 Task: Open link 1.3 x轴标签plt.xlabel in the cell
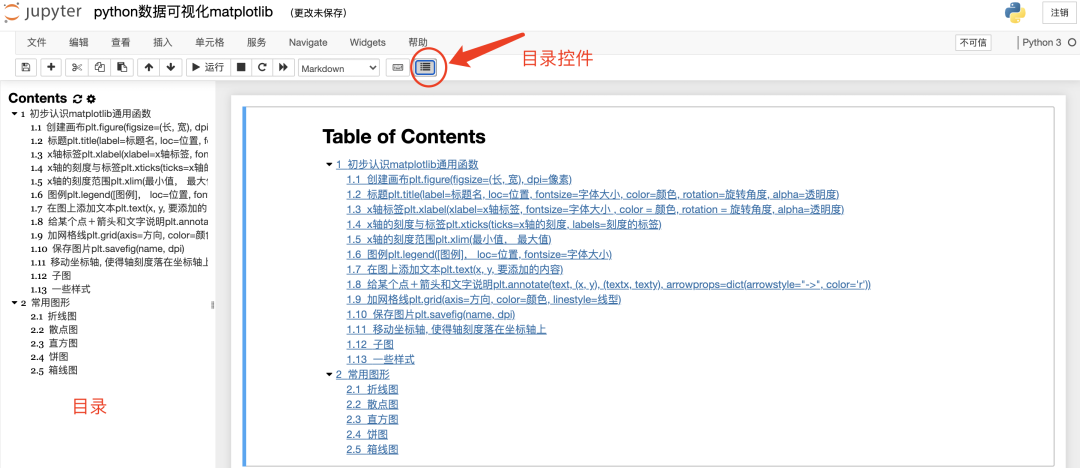click(595, 210)
